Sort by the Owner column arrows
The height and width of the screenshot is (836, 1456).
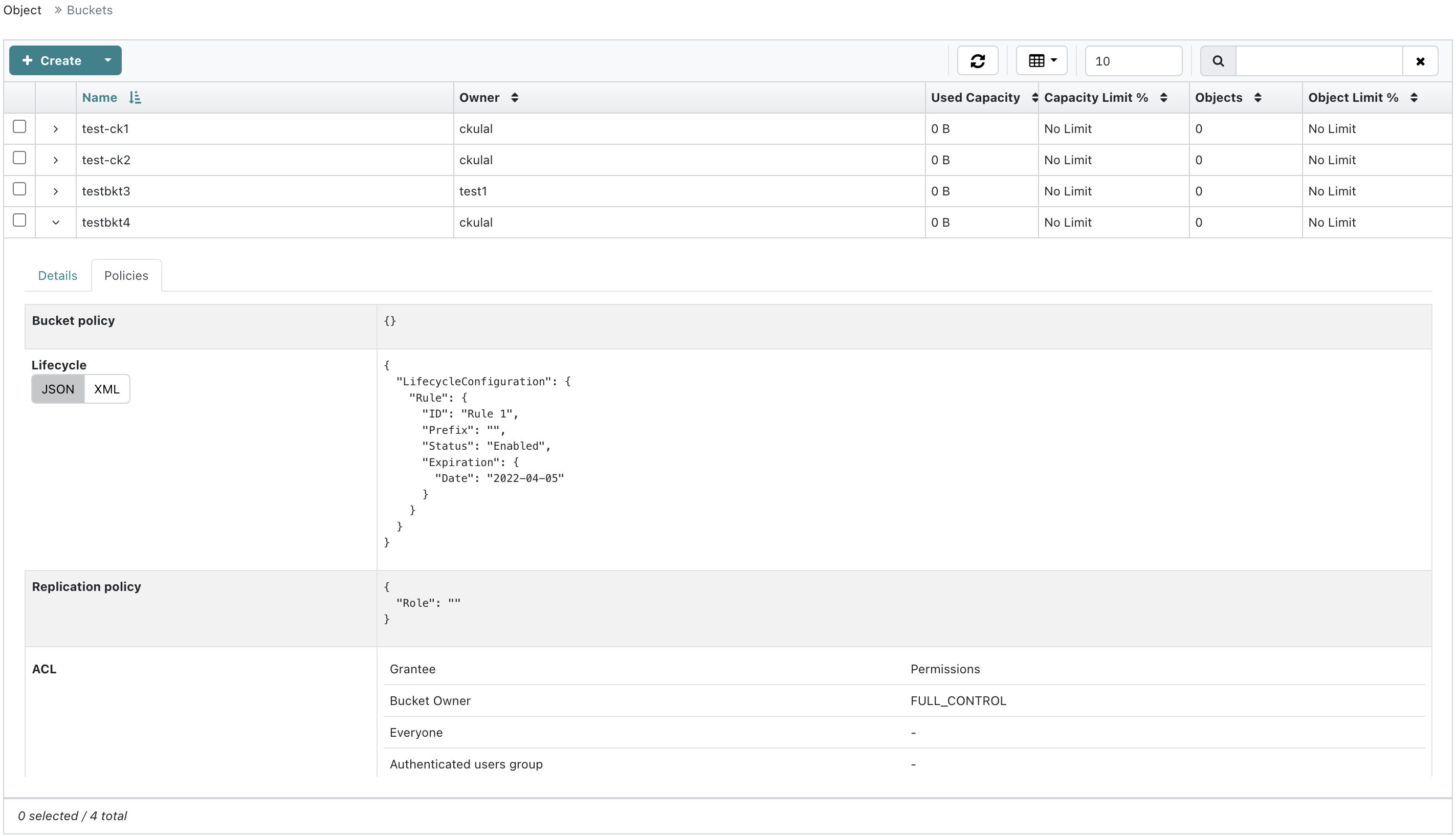tap(515, 98)
